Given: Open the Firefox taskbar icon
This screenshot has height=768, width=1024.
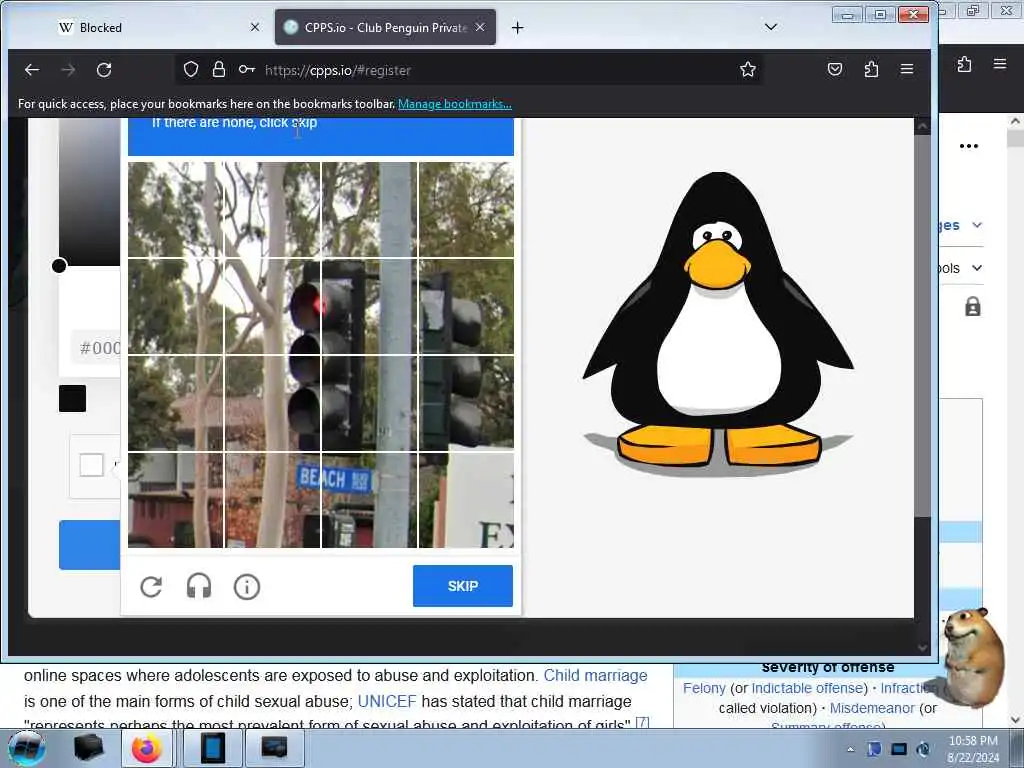Looking at the screenshot, I should [147, 748].
